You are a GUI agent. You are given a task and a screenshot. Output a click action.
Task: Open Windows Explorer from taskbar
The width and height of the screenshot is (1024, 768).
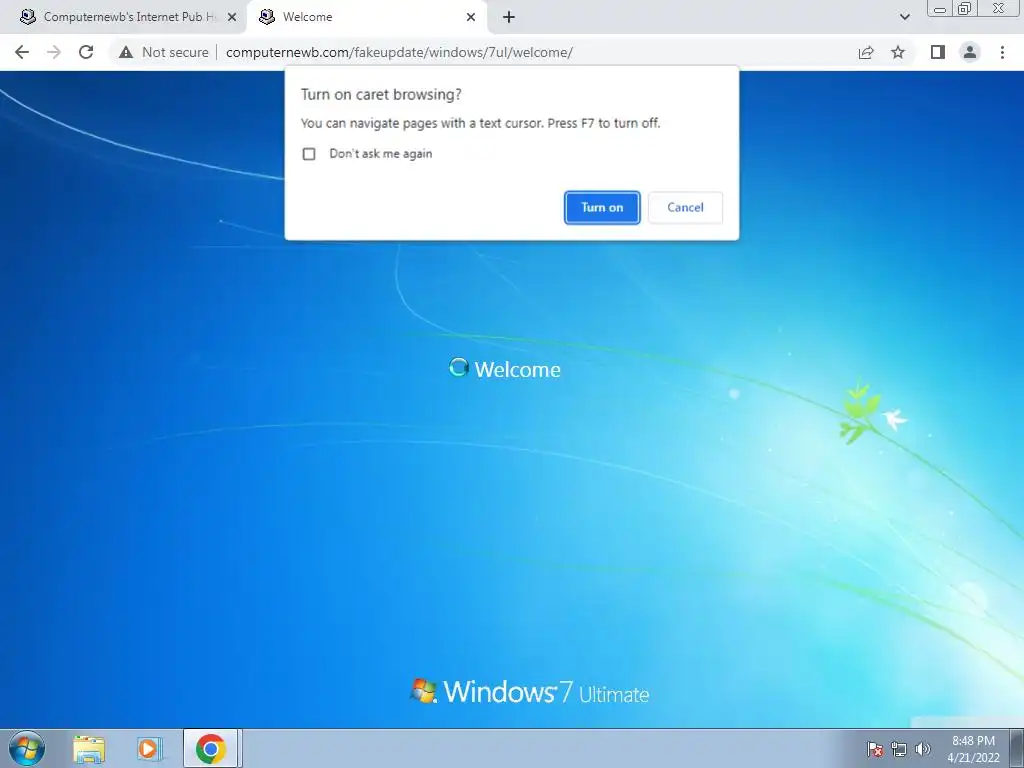[x=89, y=749]
